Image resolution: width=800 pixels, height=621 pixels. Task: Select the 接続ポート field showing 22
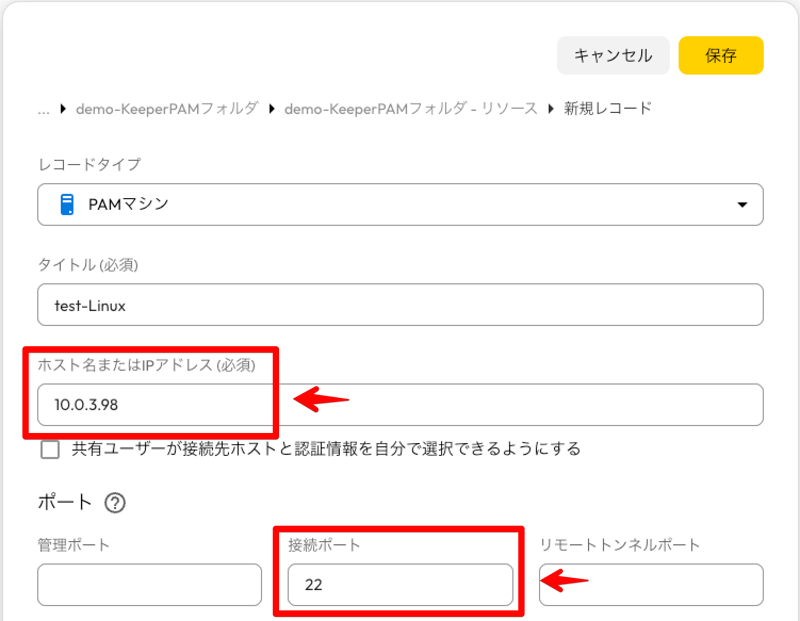pos(400,585)
